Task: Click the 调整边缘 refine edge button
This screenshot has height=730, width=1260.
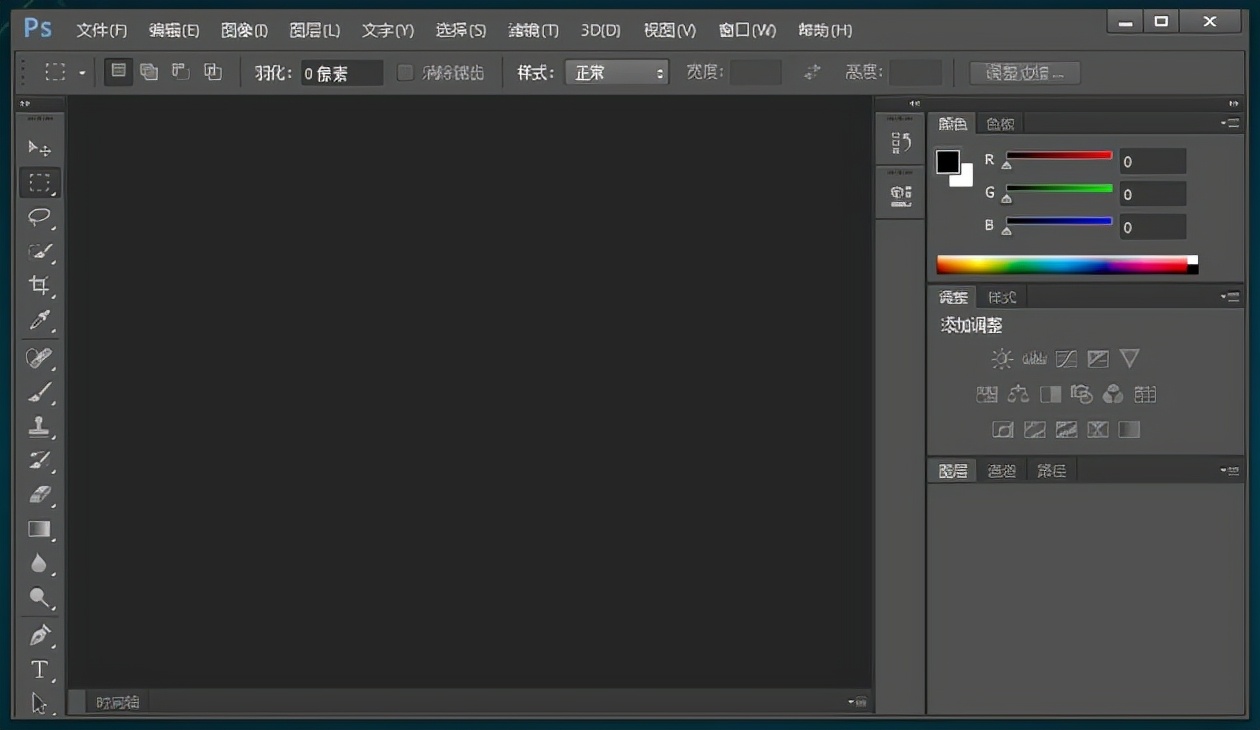Action: tap(1024, 72)
